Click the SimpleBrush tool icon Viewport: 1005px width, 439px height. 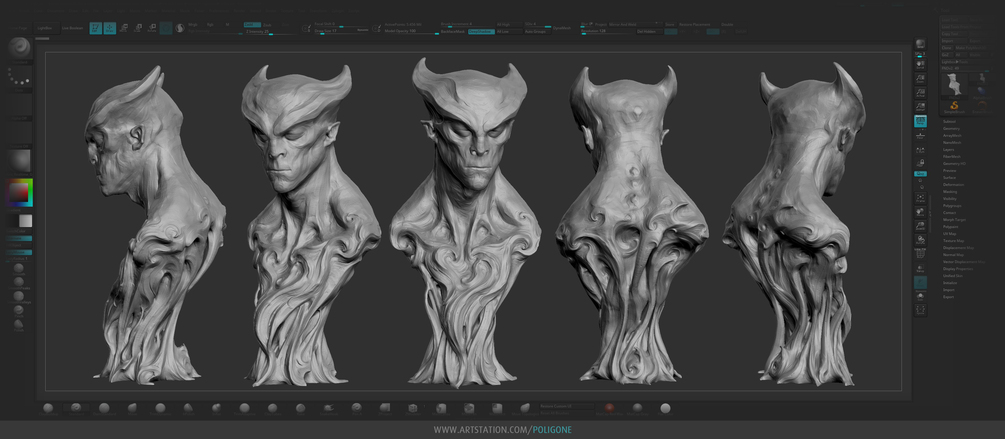coord(954,107)
